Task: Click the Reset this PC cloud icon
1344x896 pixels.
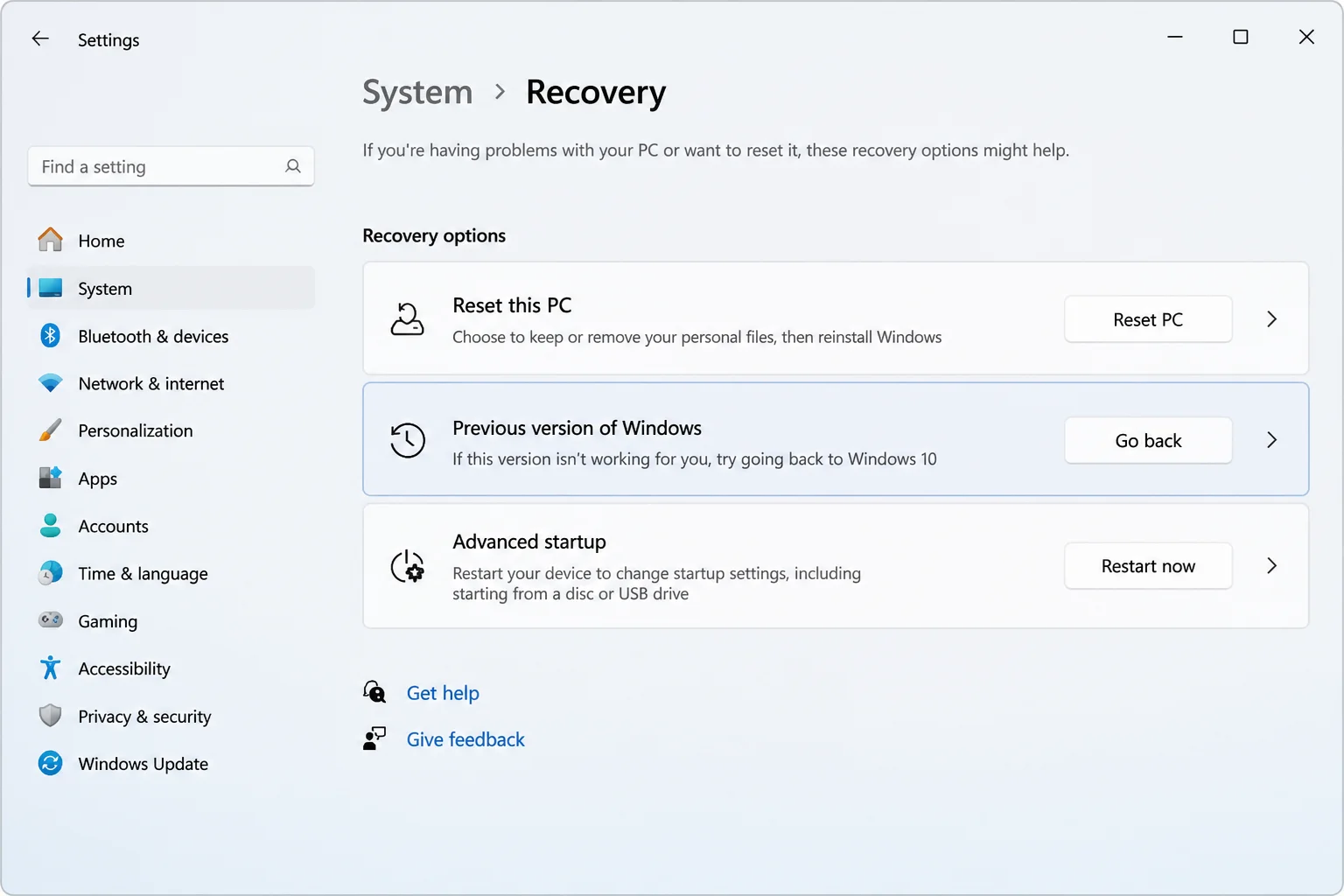Action: click(407, 319)
